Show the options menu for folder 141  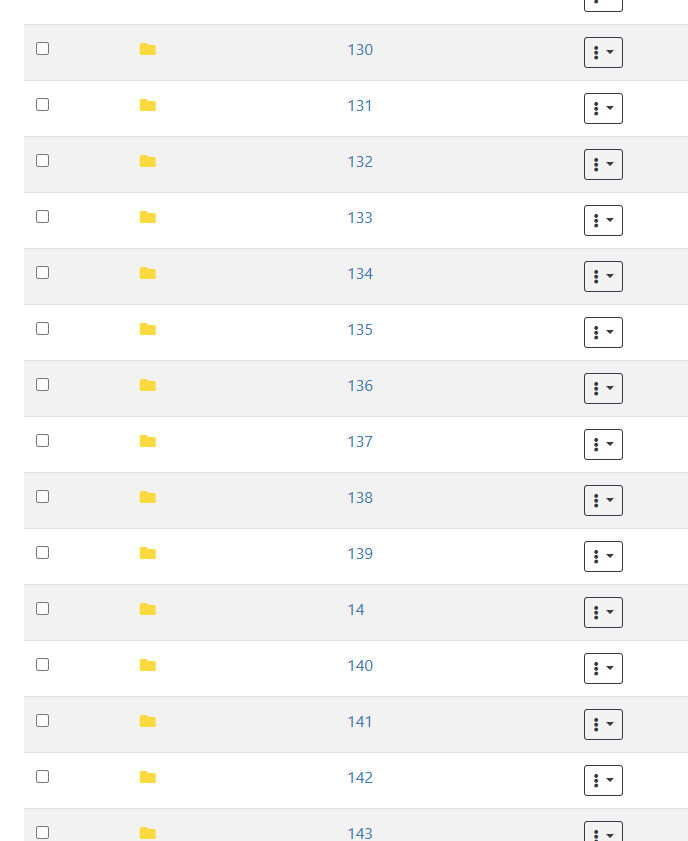pyautogui.click(x=603, y=724)
